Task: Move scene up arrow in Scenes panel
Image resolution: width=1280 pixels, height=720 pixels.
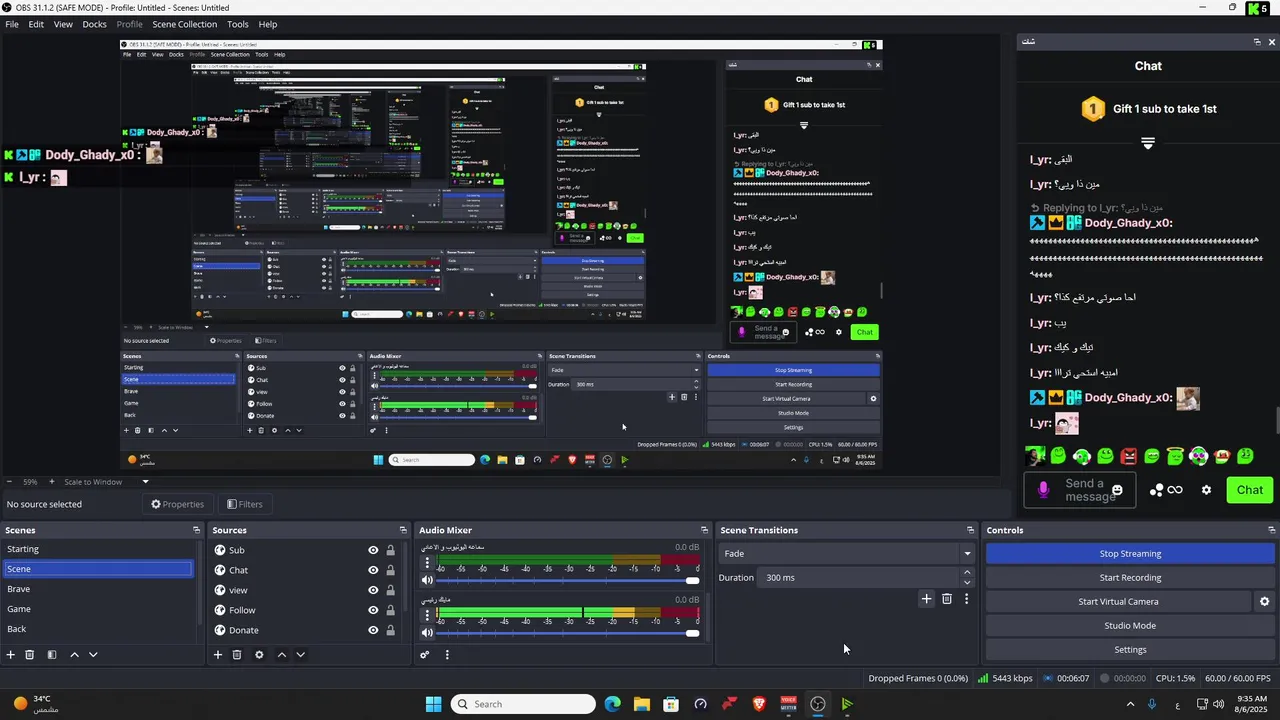Action: click(x=74, y=655)
